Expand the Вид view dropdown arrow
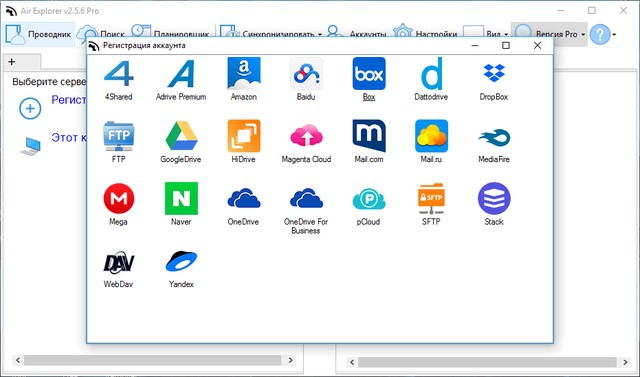The height and width of the screenshot is (377, 640). point(506,35)
